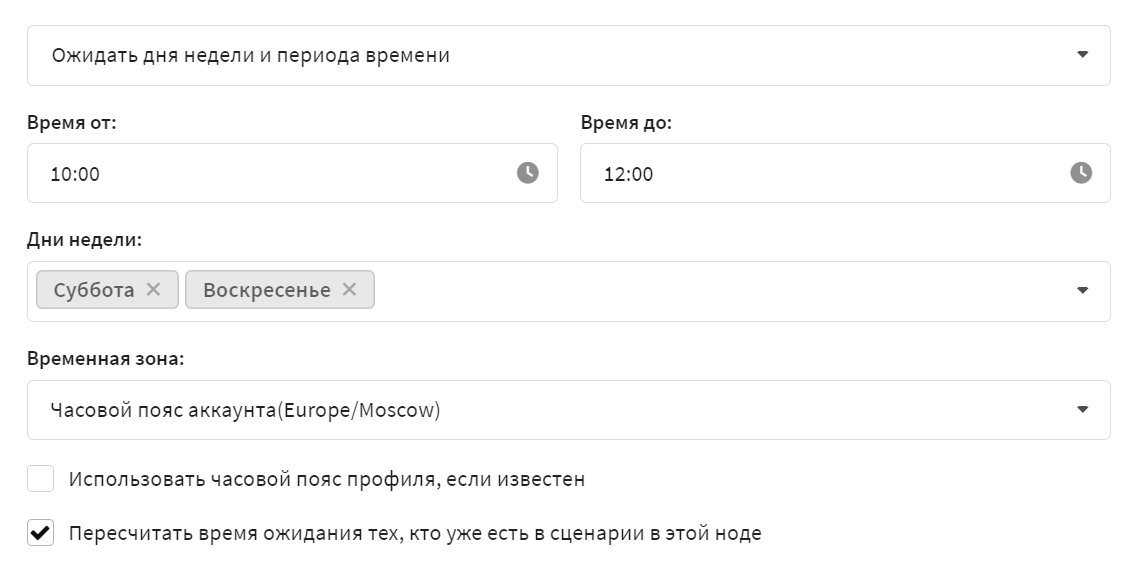Remove the Суббота tag with its X

[x=153, y=289]
